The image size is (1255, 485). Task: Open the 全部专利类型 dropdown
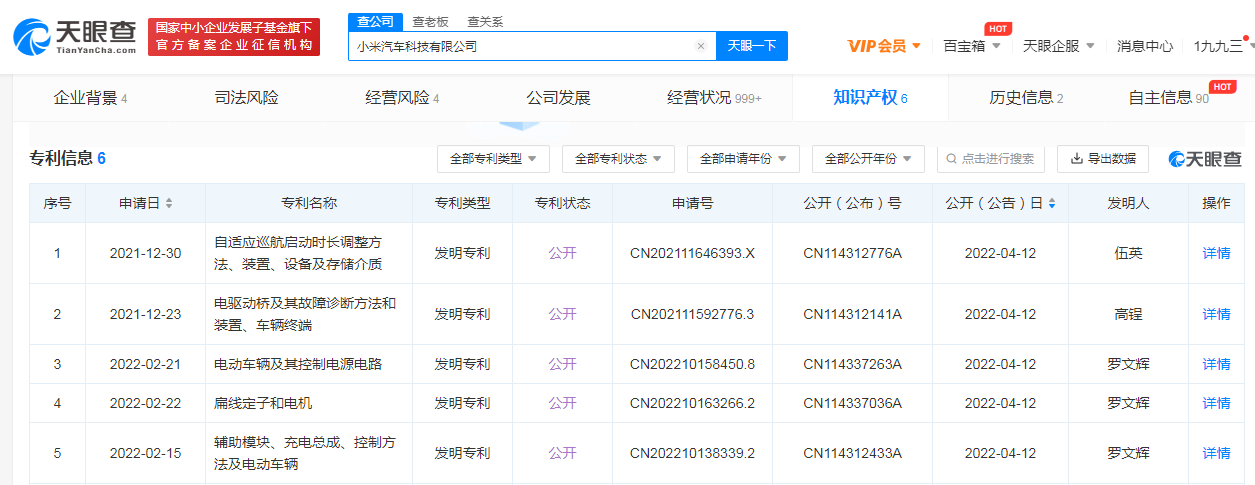tap(493, 159)
